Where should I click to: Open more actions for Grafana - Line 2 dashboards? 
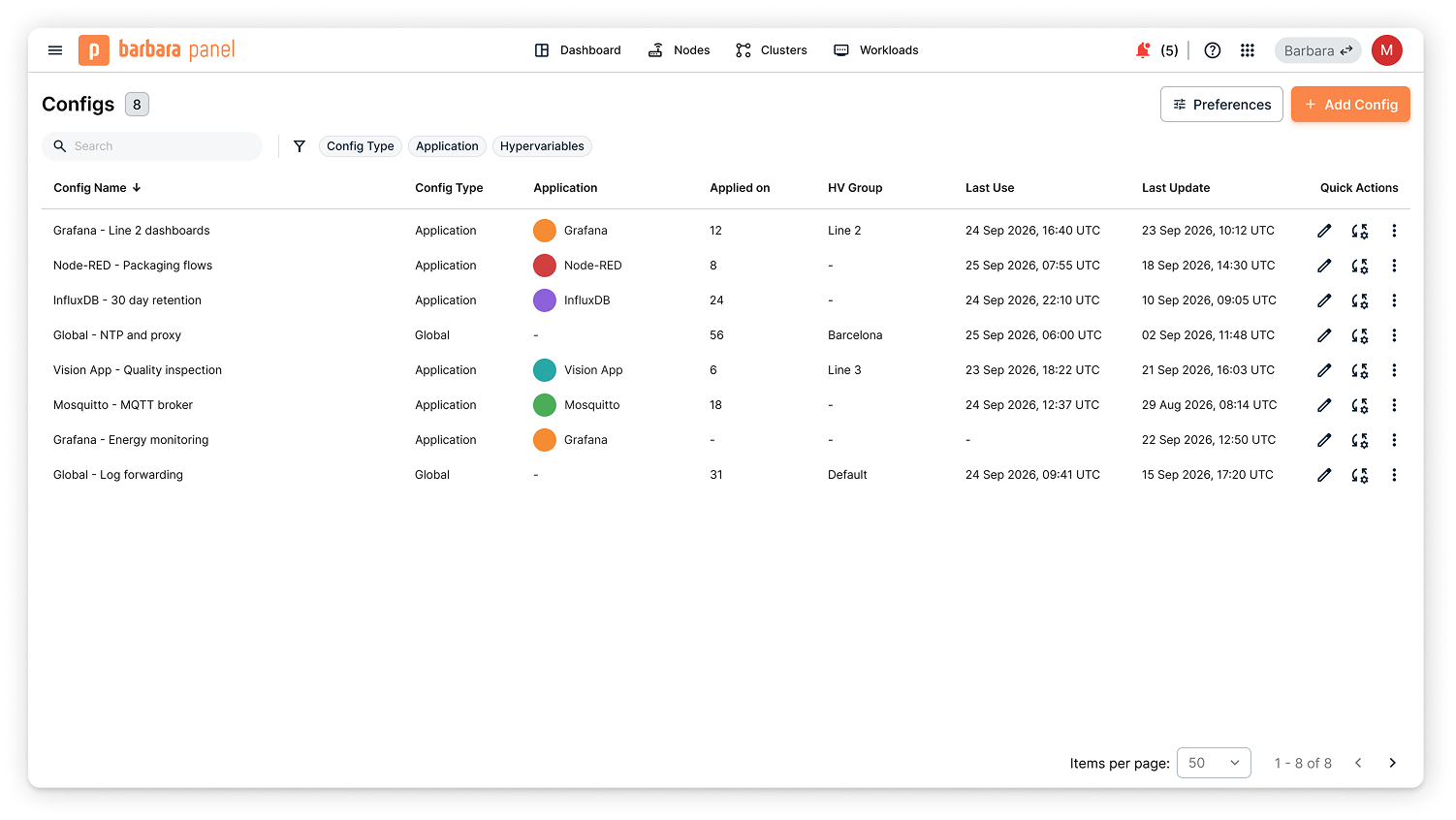point(1394,231)
